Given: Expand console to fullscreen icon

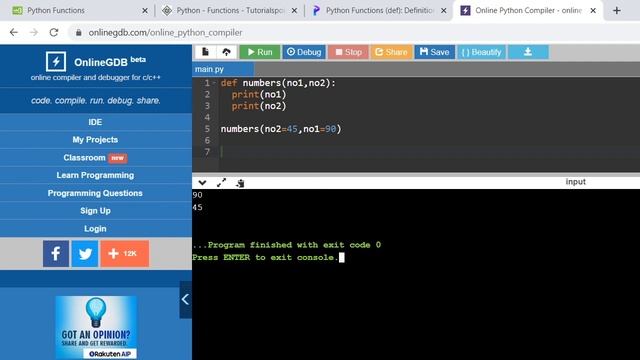Looking at the screenshot, I should [x=221, y=183].
